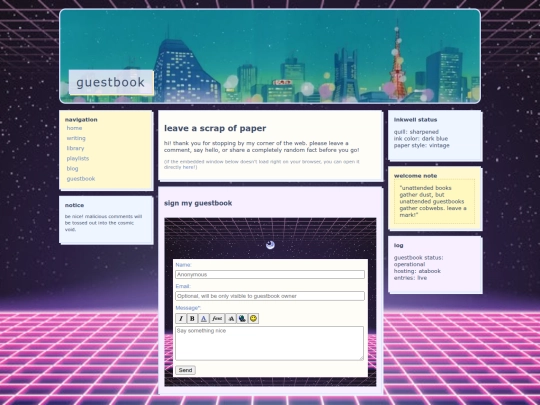Screen dimensions: 540x405
Task: Click the malicious comments notice text
Action: [103, 223]
